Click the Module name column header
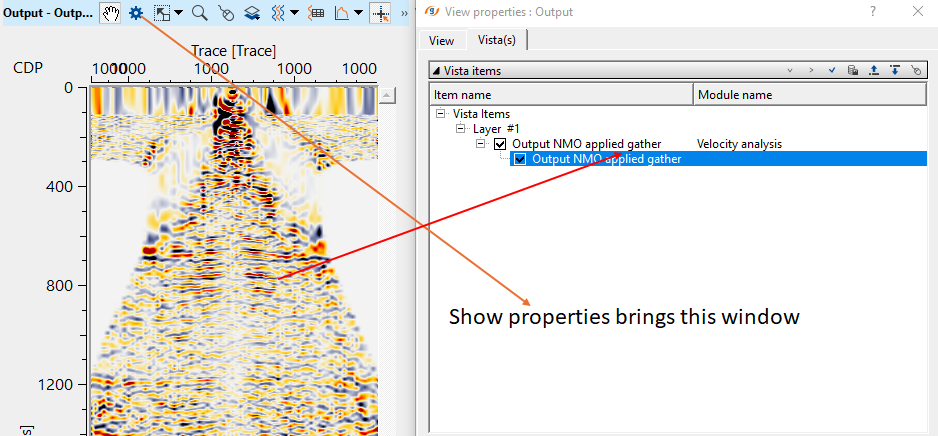Image resolution: width=938 pixels, height=436 pixels. click(810, 94)
